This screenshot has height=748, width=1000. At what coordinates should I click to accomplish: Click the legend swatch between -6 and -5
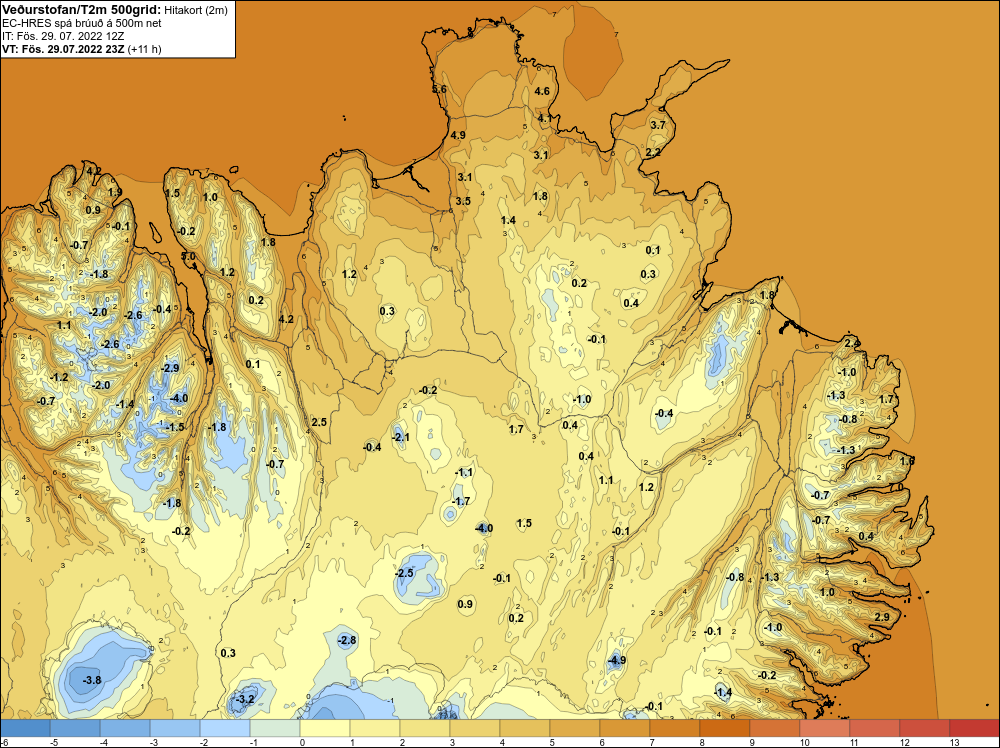pyautogui.click(x=25, y=728)
